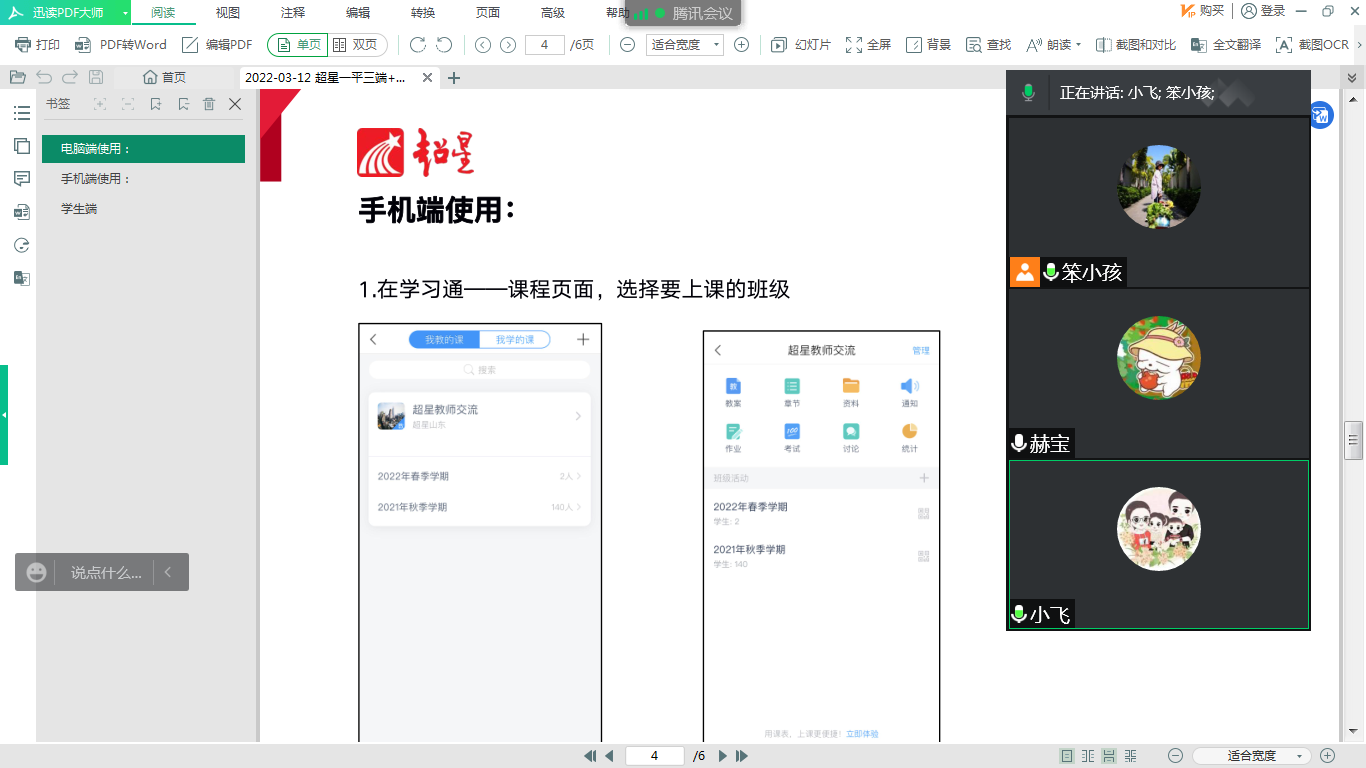1366x768 pixels.
Task: Click the floating convert-to-Word blue icon
Action: point(1320,115)
